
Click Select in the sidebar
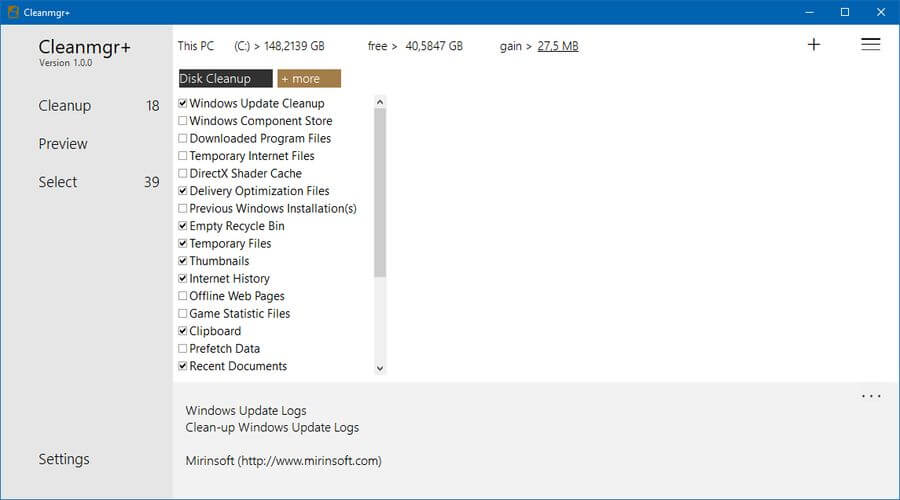57,182
